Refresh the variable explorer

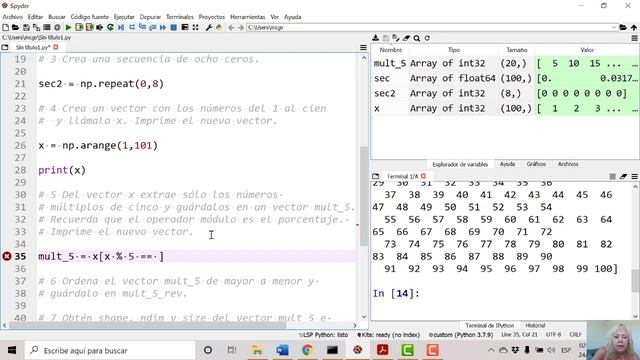pyautogui.click(x=427, y=38)
